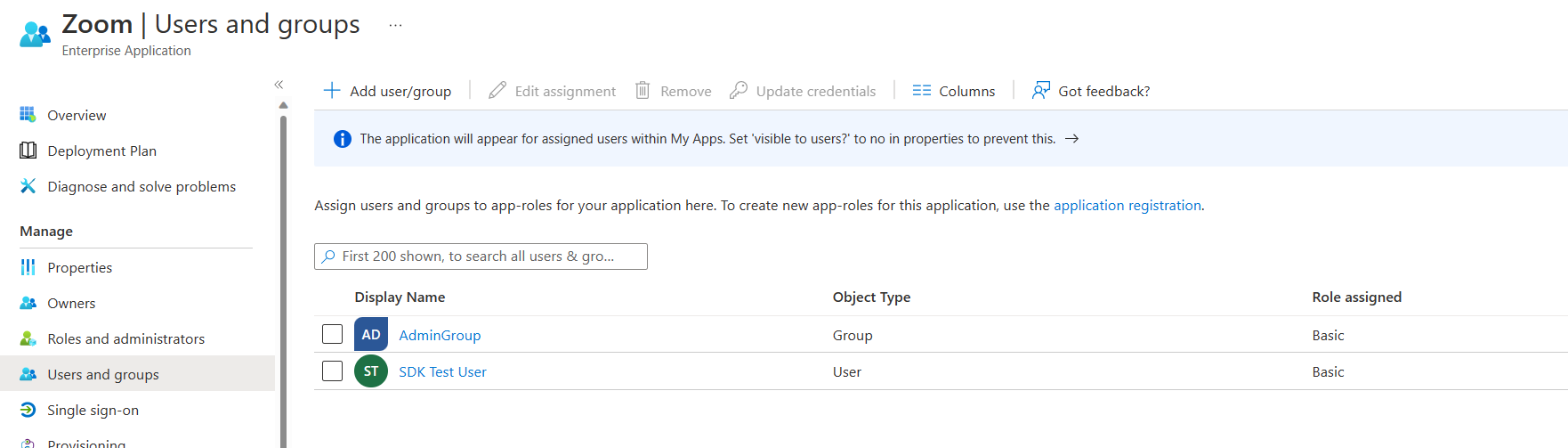
Task: Click the Users and groups sidebar icon
Action: pyautogui.click(x=28, y=374)
